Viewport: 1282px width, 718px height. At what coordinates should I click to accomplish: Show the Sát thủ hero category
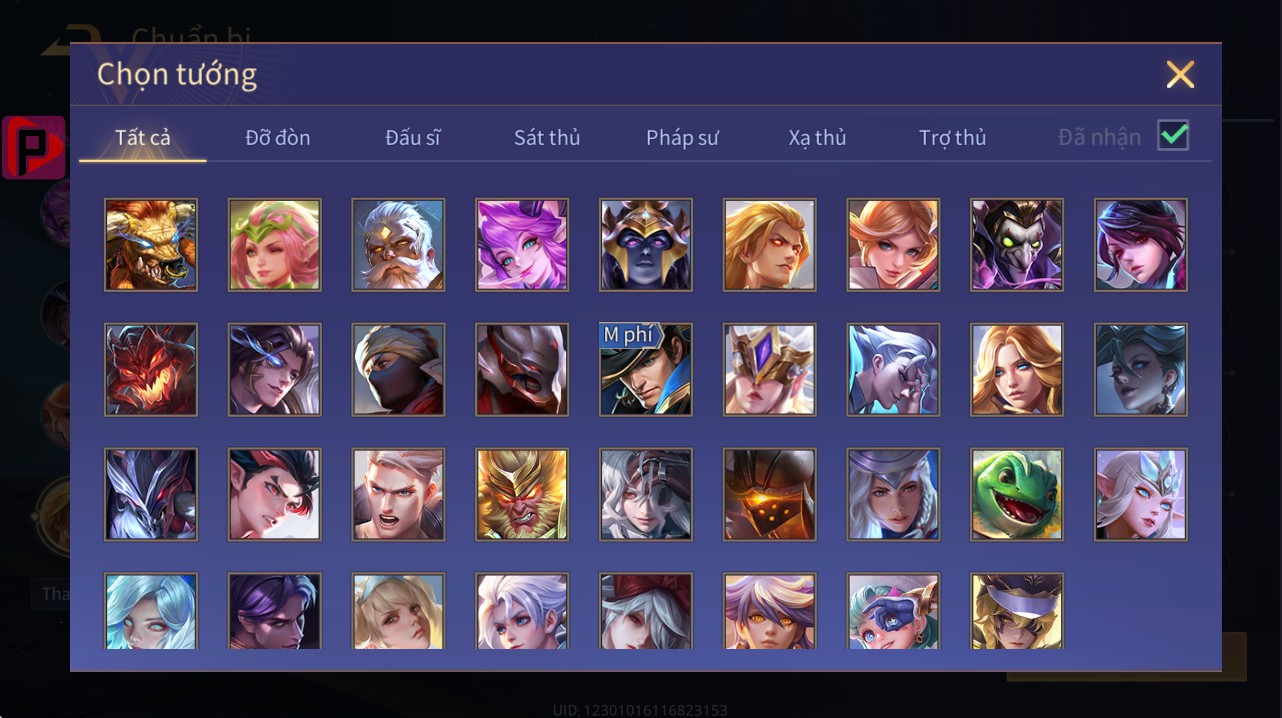click(547, 138)
